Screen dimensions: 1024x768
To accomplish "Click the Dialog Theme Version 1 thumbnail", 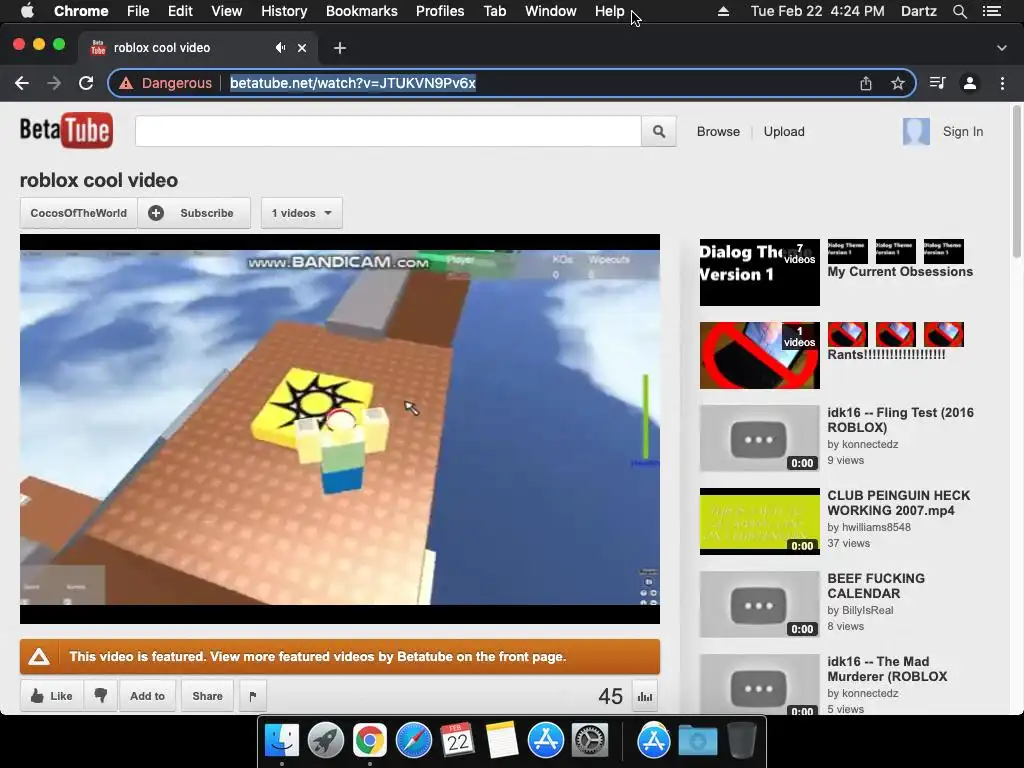I will (x=760, y=272).
